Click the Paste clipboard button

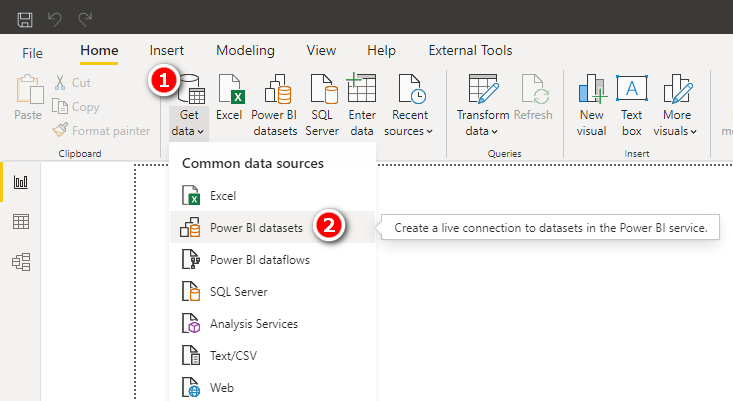point(28,98)
